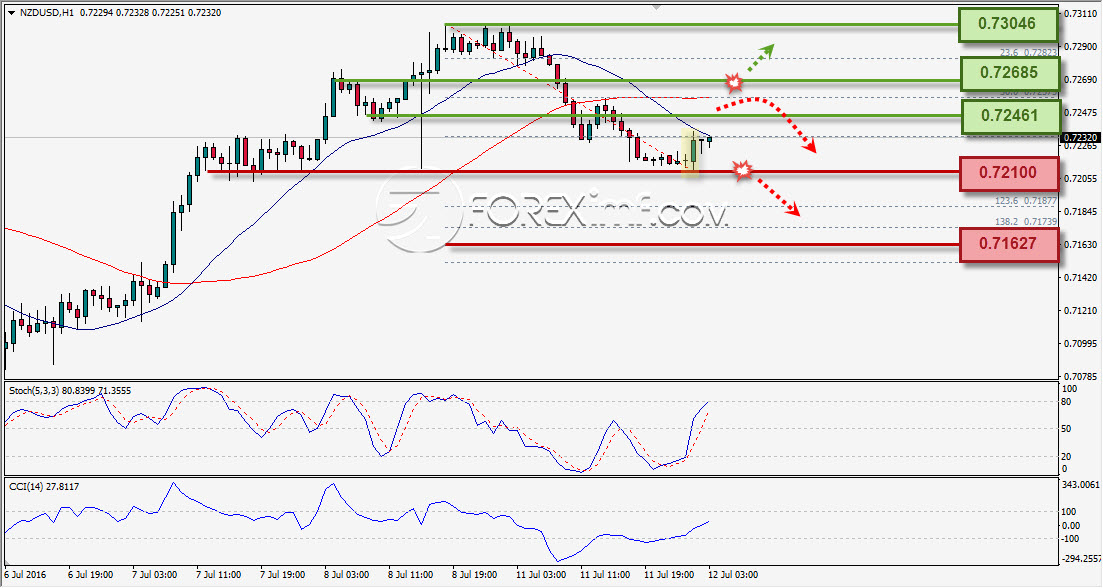The width and height of the screenshot is (1103, 588).
Task: Click the Stochastic scale value 50
Action: tap(1066, 429)
